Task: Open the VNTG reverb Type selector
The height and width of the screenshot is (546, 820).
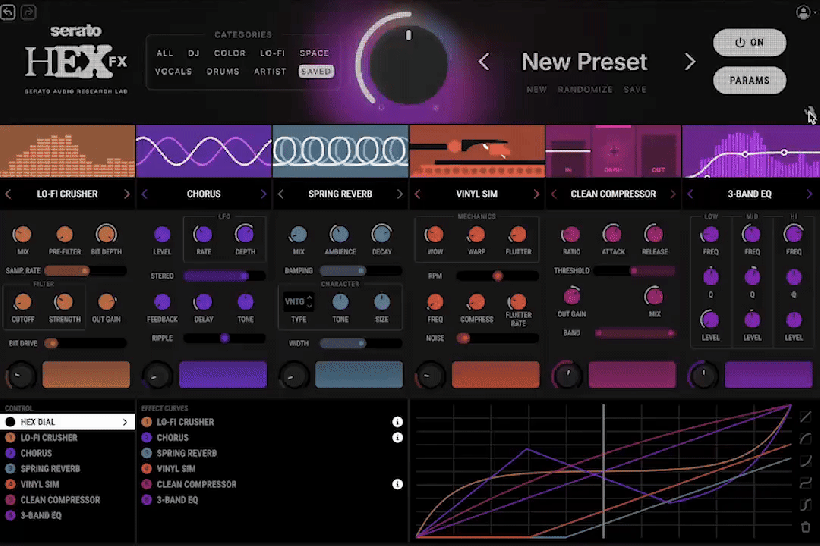Action: coord(299,301)
